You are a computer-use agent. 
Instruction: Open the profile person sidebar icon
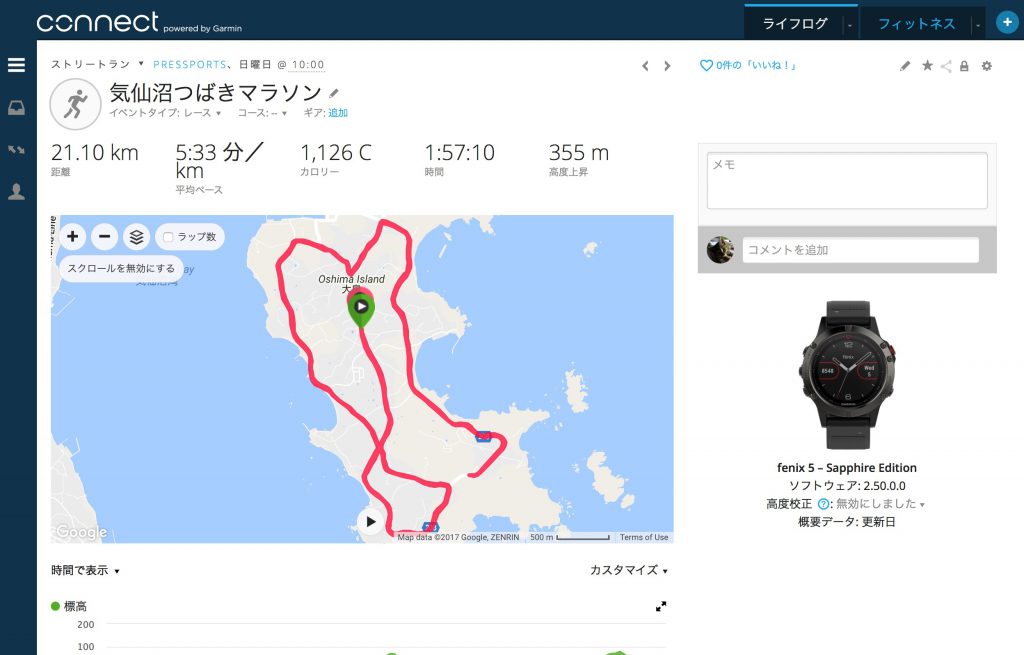pyautogui.click(x=16, y=191)
